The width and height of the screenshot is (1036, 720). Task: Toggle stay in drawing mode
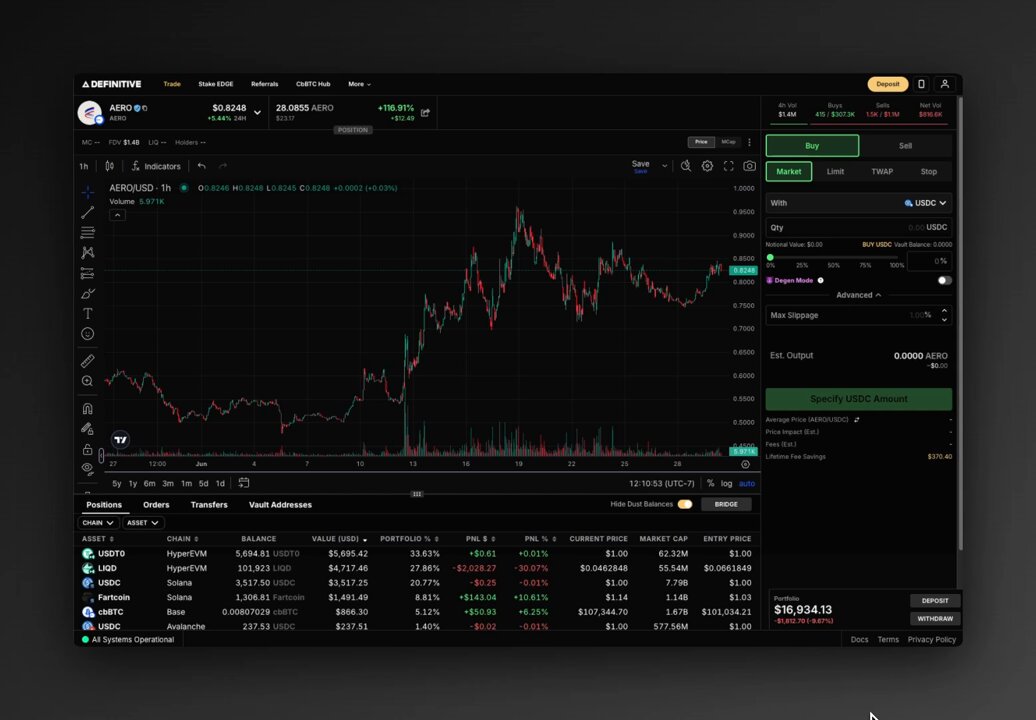87,429
